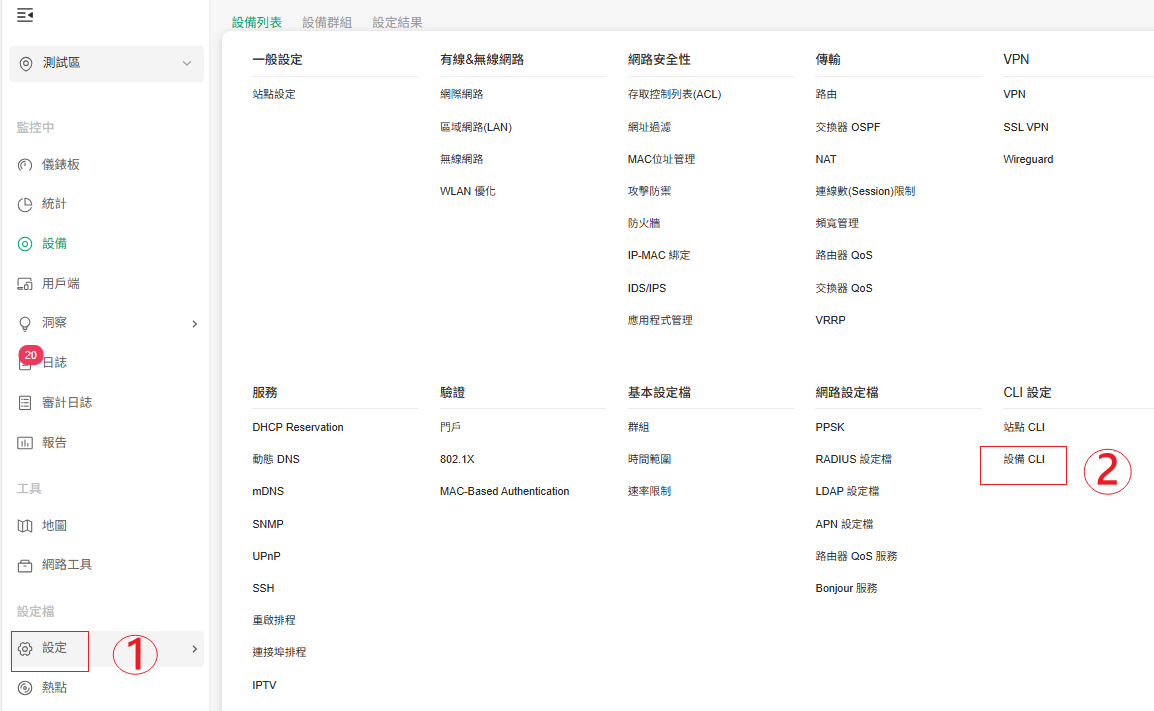Click the red 20 notification badge on 日誌
1154x711 pixels.
pos(30,355)
